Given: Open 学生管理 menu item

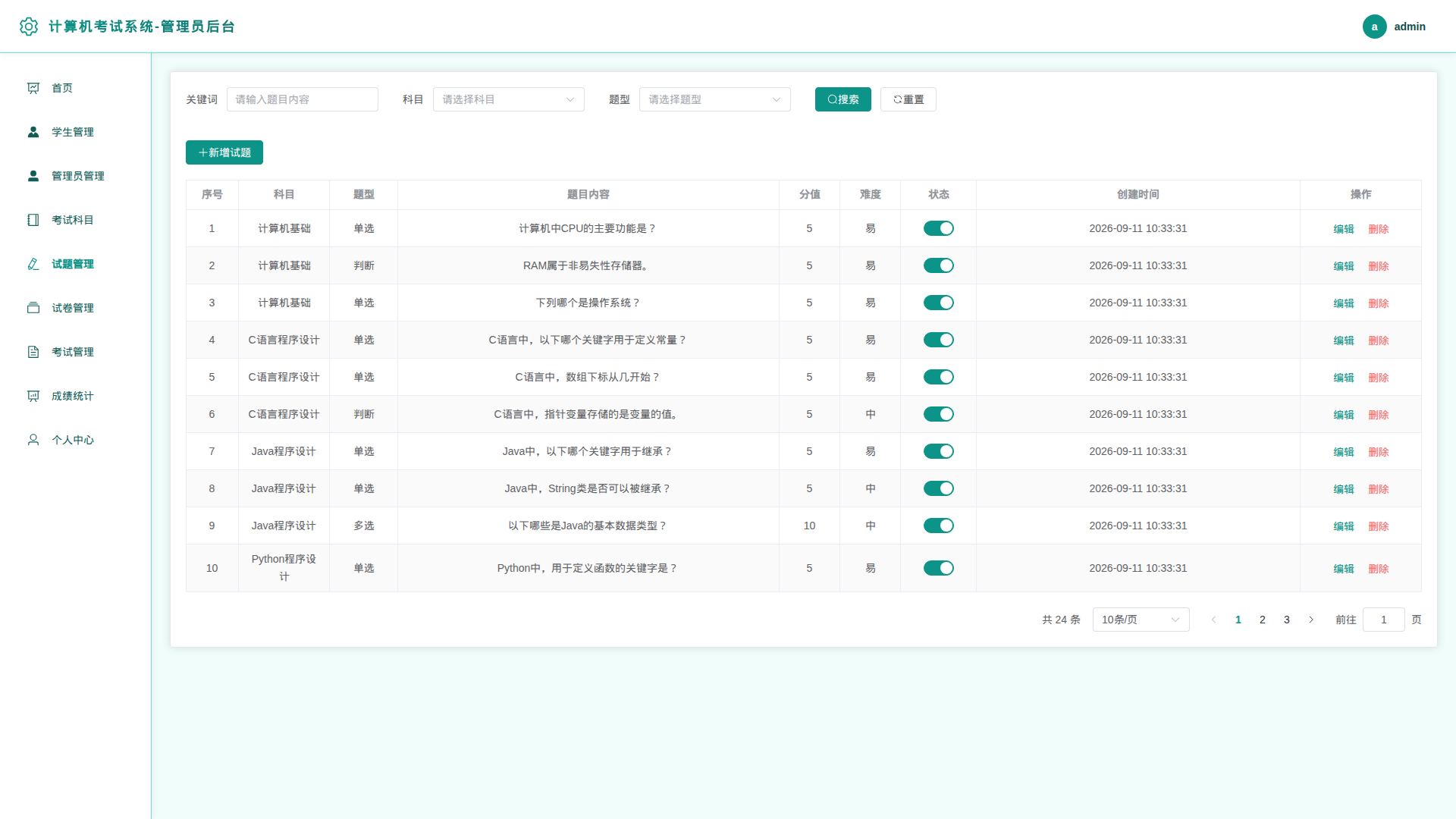Looking at the screenshot, I should (76, 132).
